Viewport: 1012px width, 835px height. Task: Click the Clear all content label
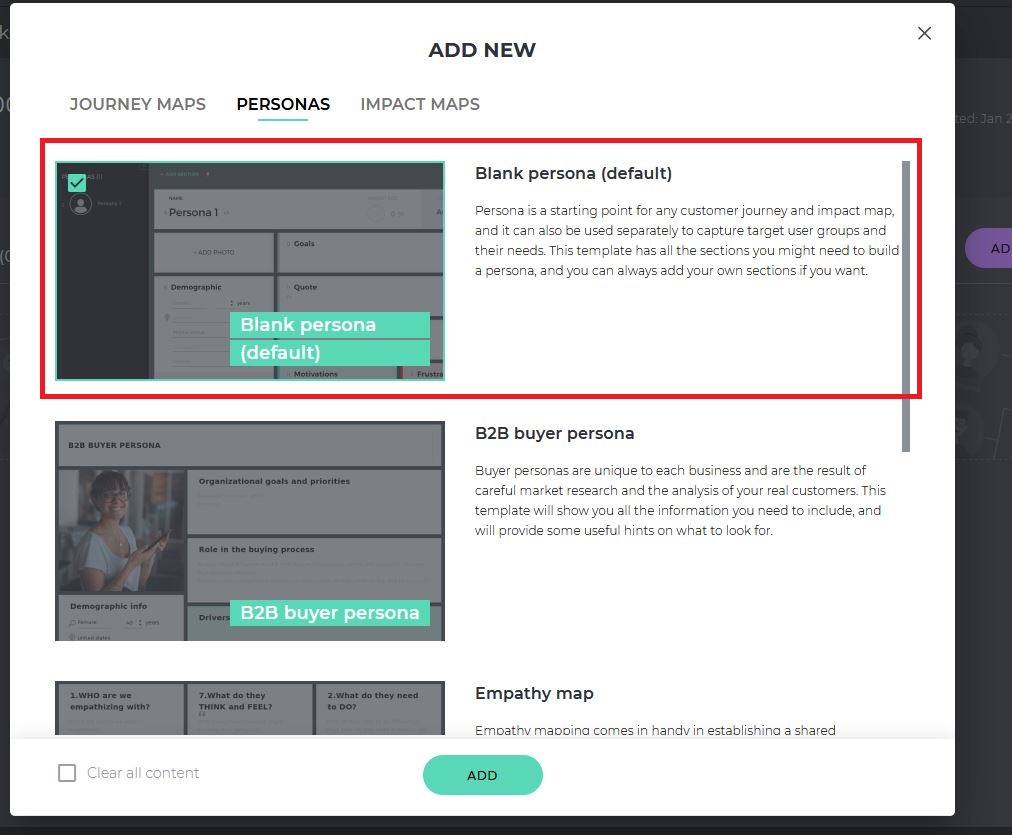point(143,772)
